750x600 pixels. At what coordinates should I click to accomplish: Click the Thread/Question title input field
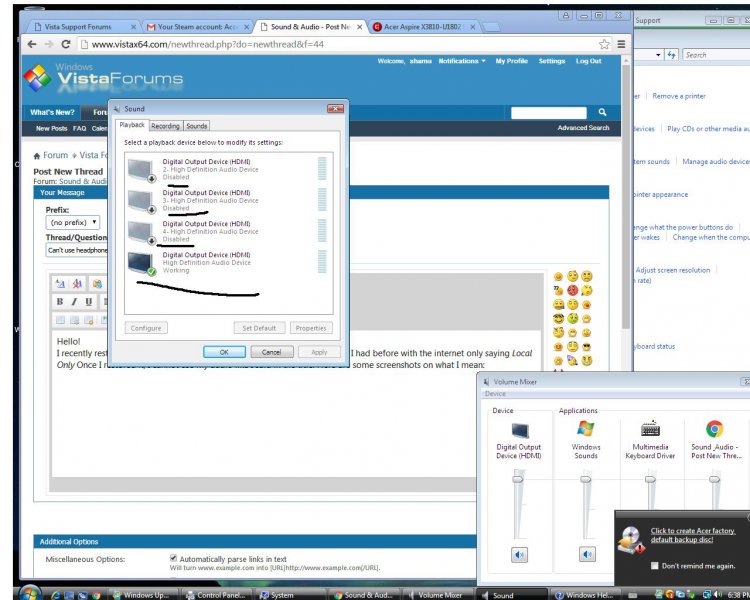(77, 250)
